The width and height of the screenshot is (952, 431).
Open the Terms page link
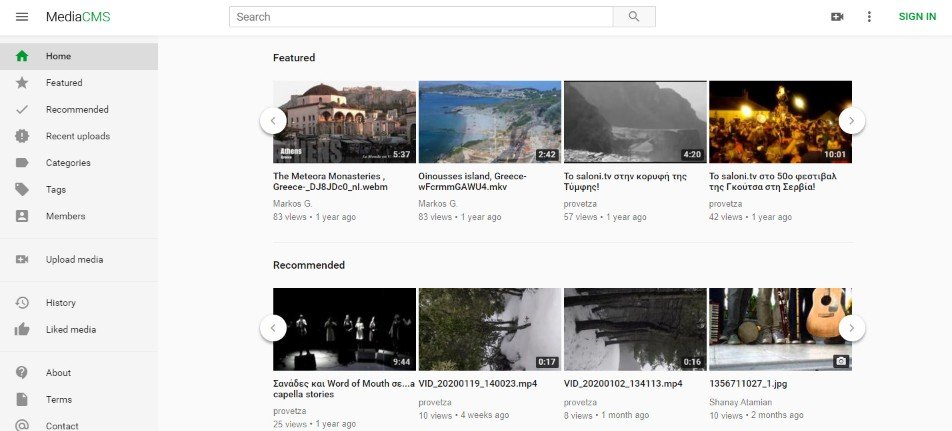(x=79, y=399)
